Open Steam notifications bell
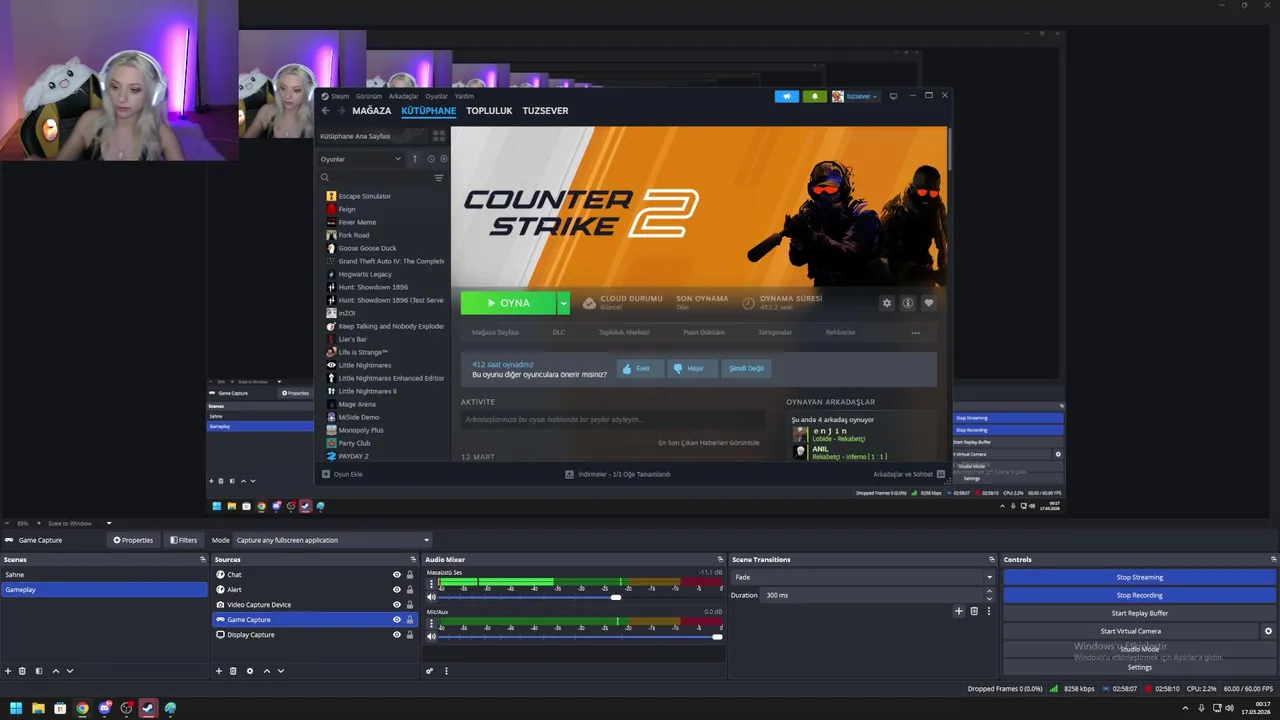Viewport: 1280px width, 720px height. 814,96
